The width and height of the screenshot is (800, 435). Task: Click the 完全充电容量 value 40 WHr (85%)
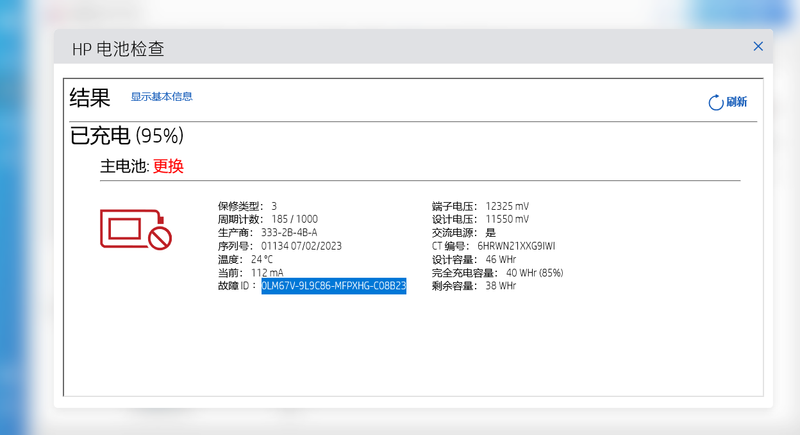534,272
